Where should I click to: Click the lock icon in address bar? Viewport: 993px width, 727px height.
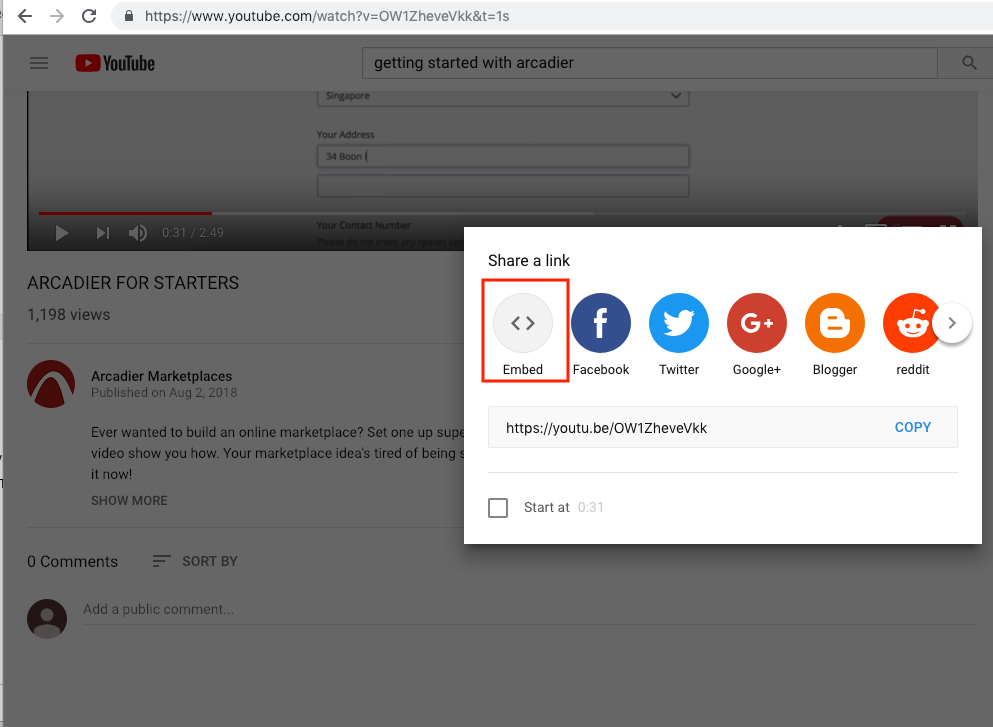pyautogui.click(x=129, y=16)
